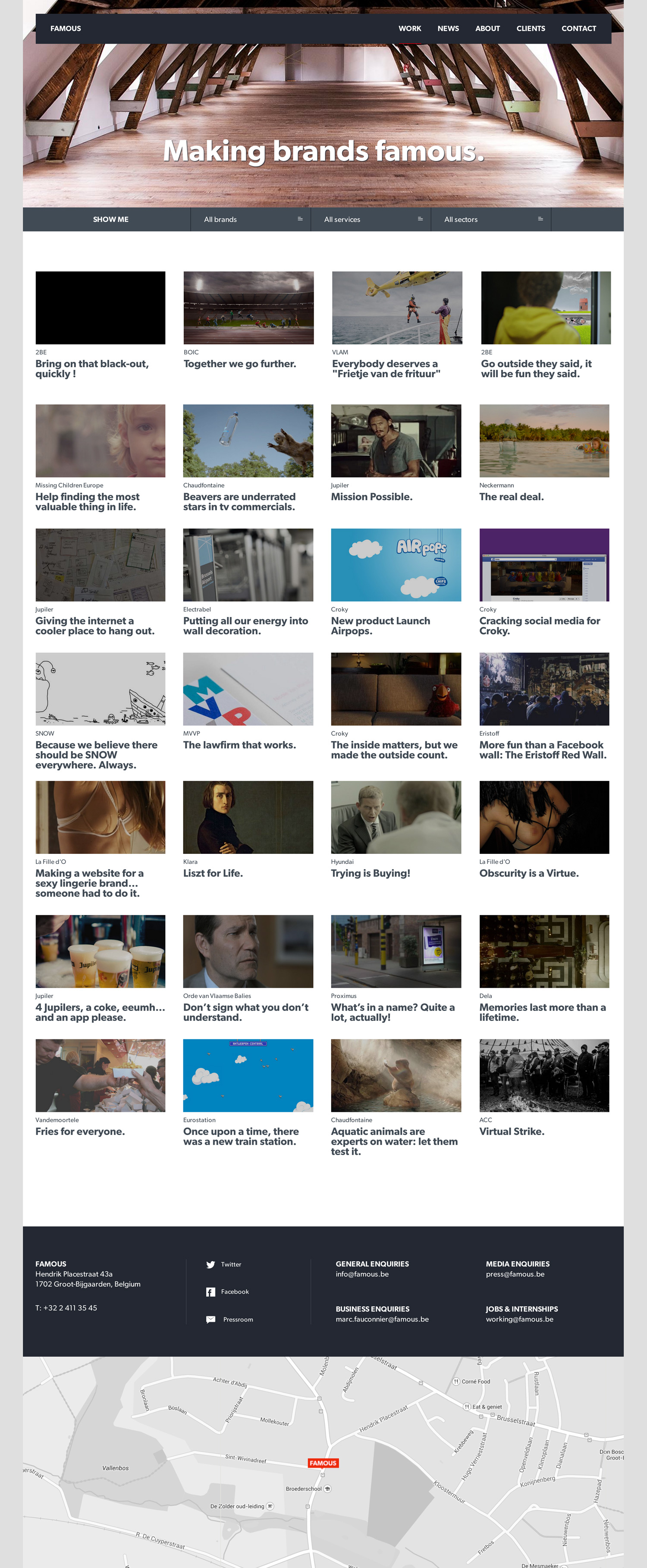Click the press@famous.be email link
647x1568 pixels.
tap(515, 1274)
